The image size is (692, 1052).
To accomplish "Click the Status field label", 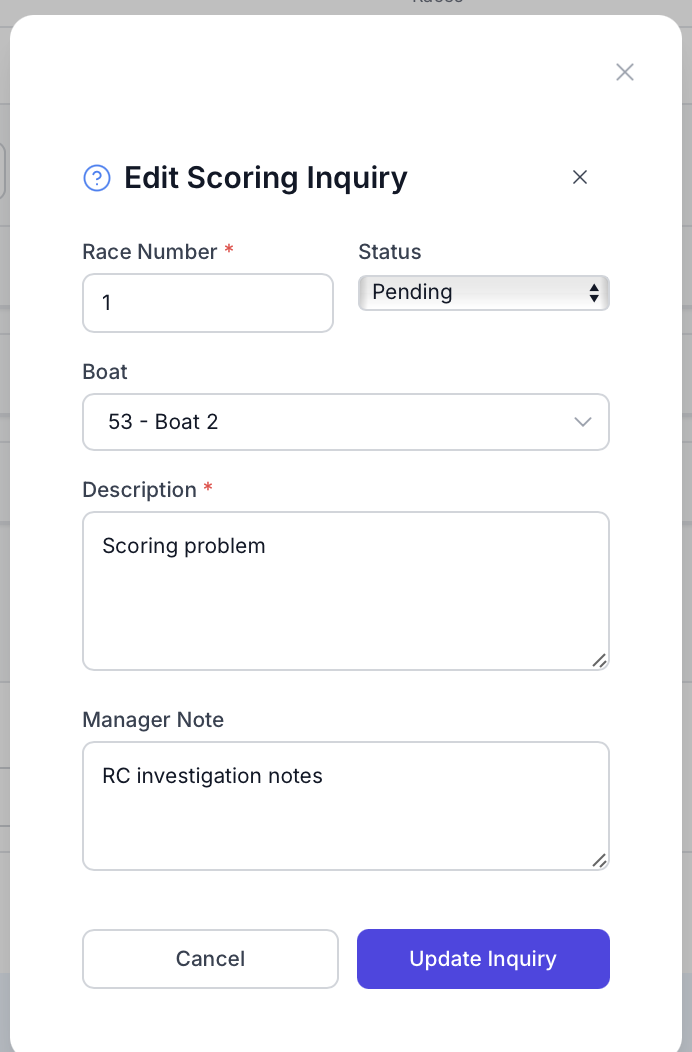I will (x=390, y=252).
